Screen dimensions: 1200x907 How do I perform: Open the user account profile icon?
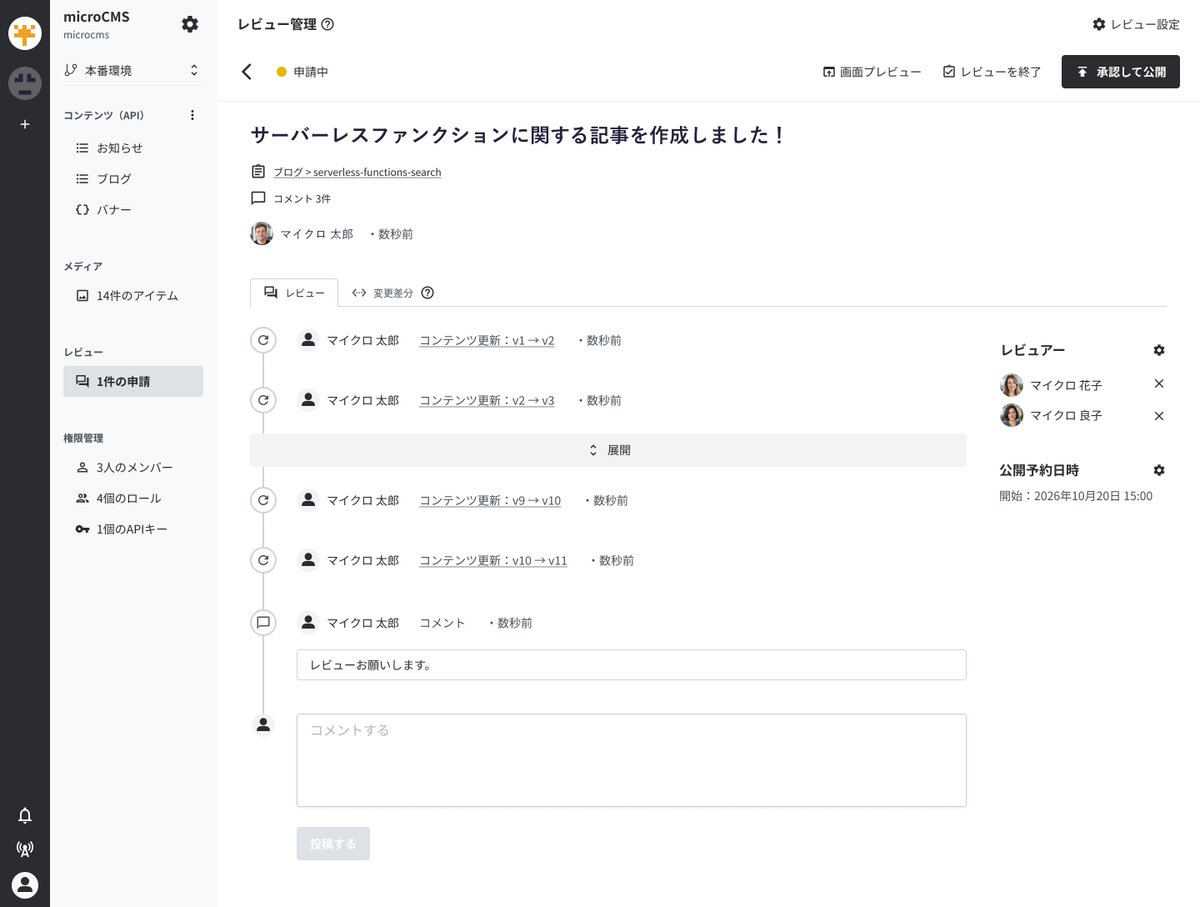pyautogui.click(x=25, y=884)
